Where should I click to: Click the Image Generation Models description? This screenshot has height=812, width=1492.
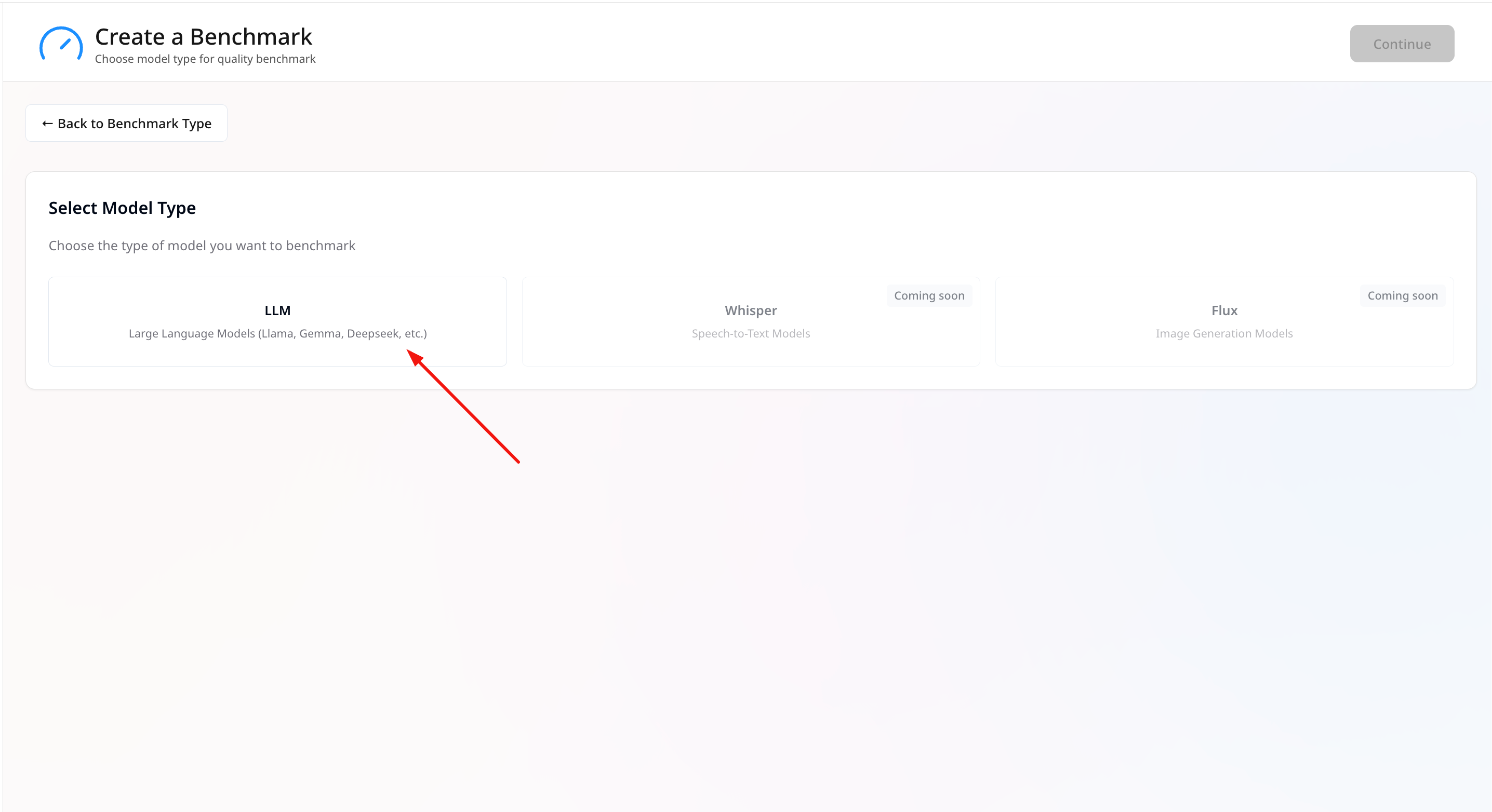pos(1224,333)
